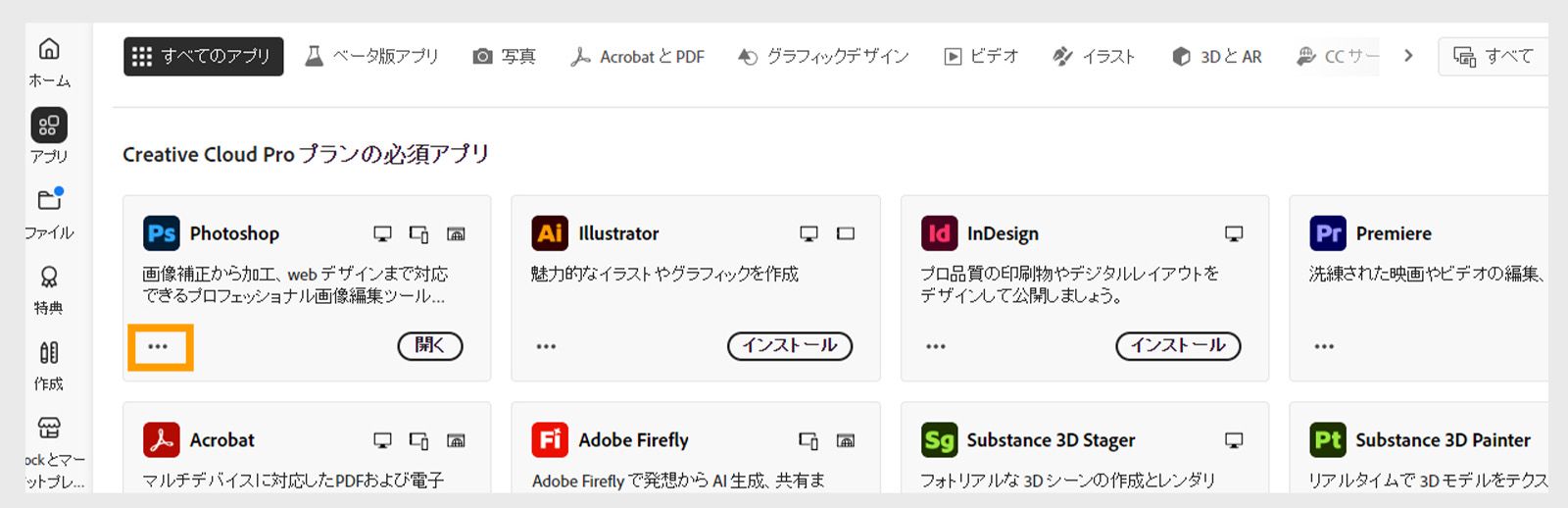The height and width of the screenshot is (508, 1568).
Task: Click Substance 3D Stager desktop icon
Action: [x=1234, y=440]
